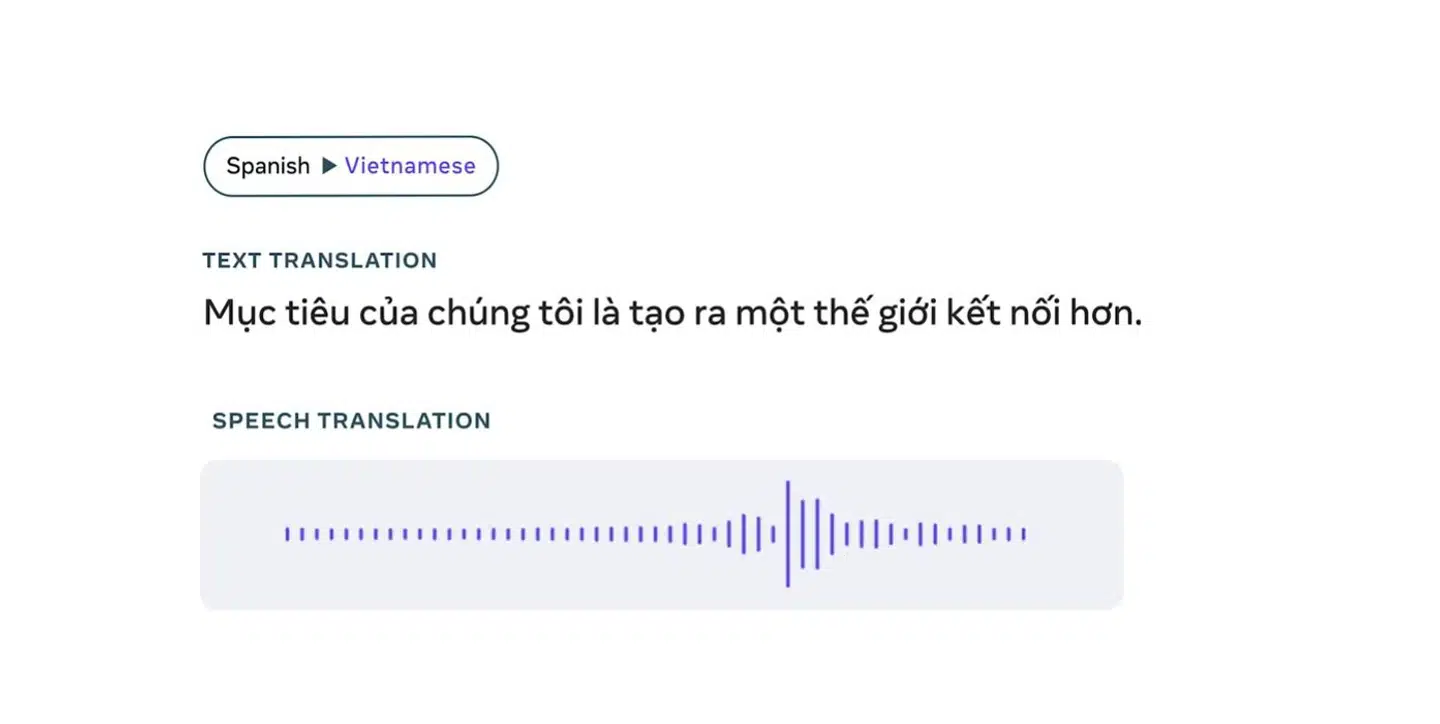Select the Vietnamese target language label
The height and width of the screenshot is (724, 1440).
(410, 166)
